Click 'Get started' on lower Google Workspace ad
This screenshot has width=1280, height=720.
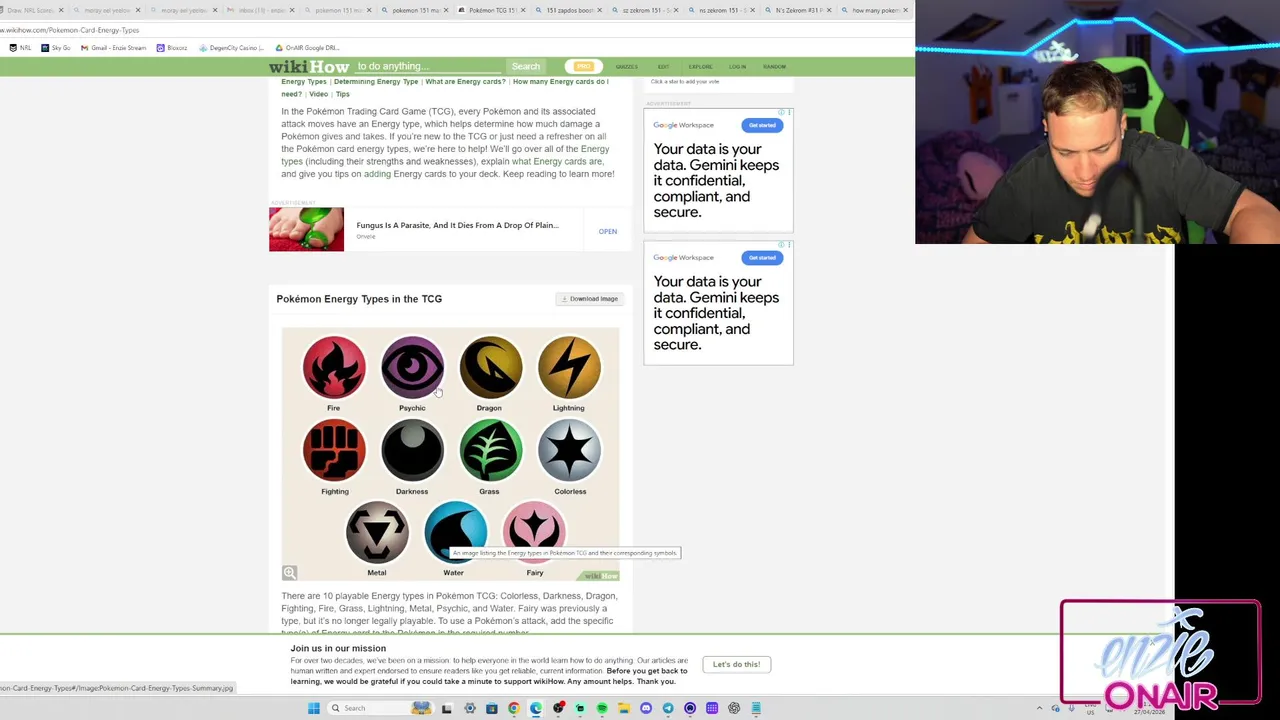point(761,257)
